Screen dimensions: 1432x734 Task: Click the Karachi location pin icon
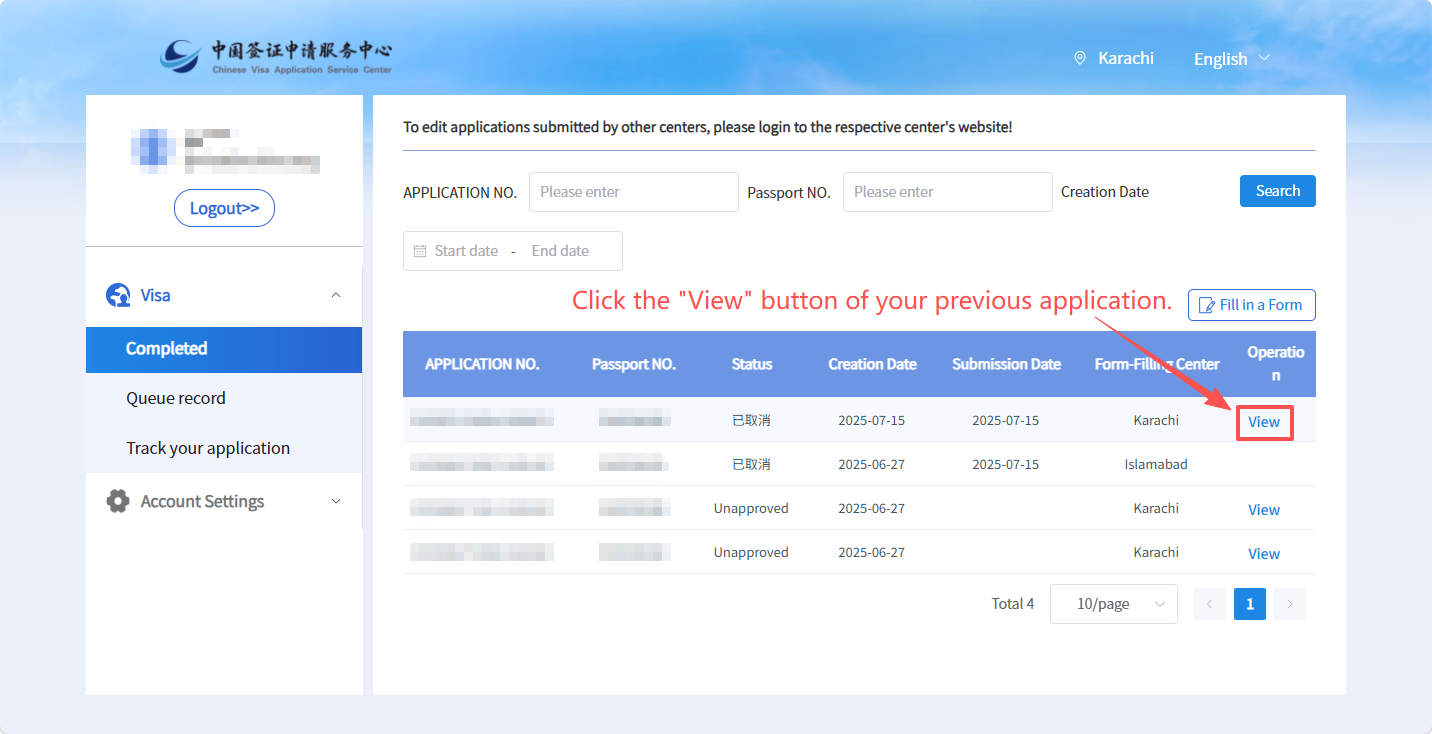pyautogui.click(x=1080, y=58)
